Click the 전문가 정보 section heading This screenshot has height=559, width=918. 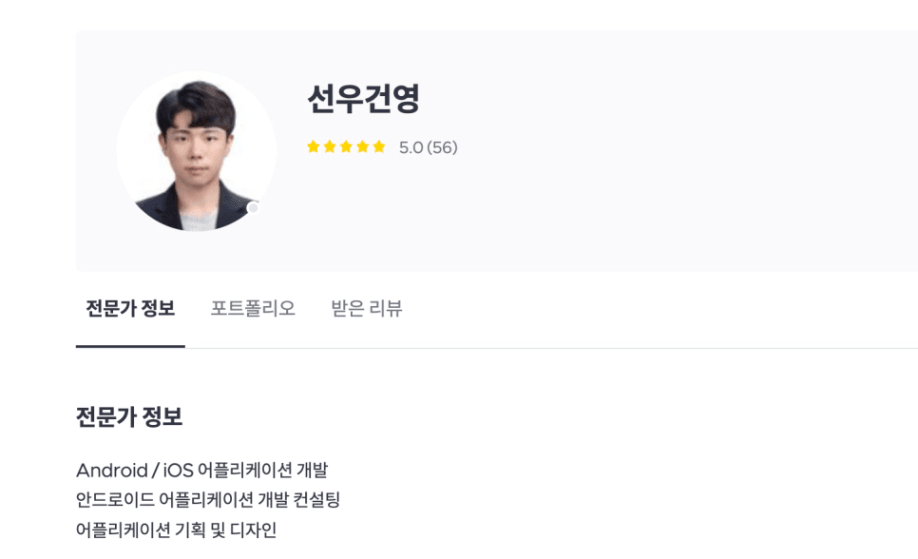click(129, 417)
